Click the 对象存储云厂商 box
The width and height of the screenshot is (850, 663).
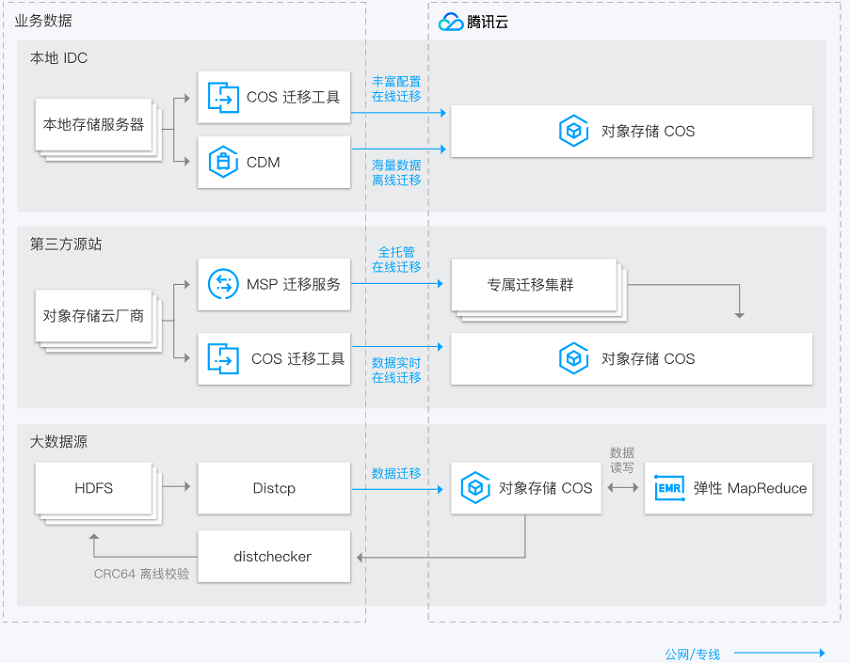click(94, 316)
